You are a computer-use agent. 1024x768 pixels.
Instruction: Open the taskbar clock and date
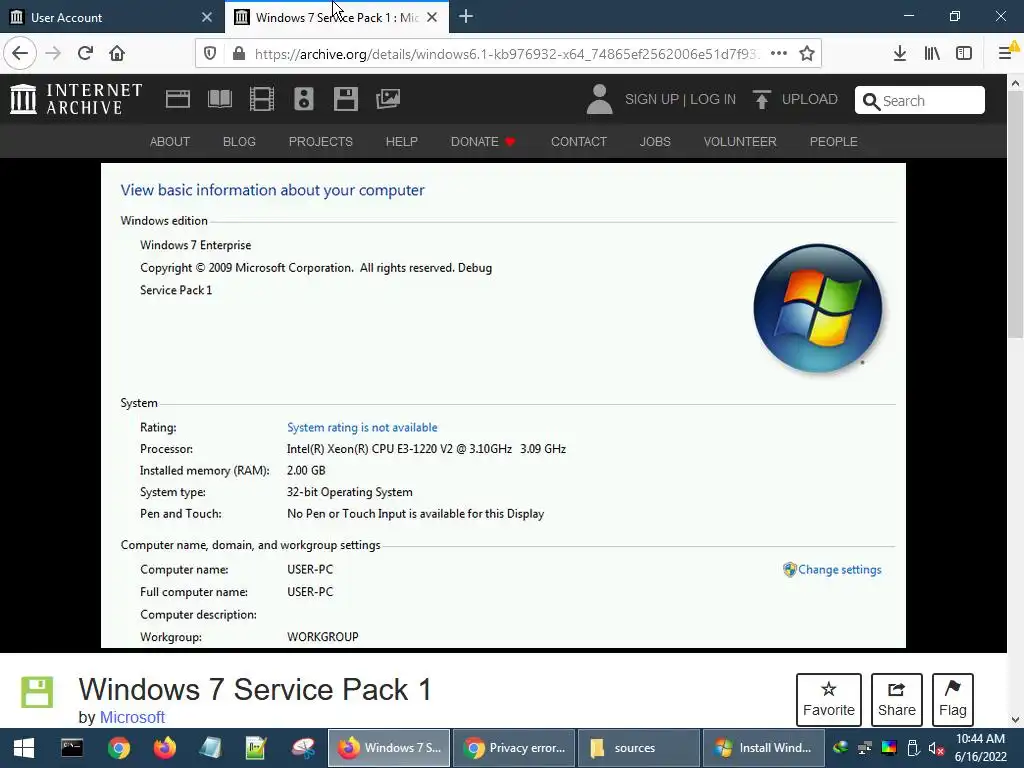pos(980,748)
